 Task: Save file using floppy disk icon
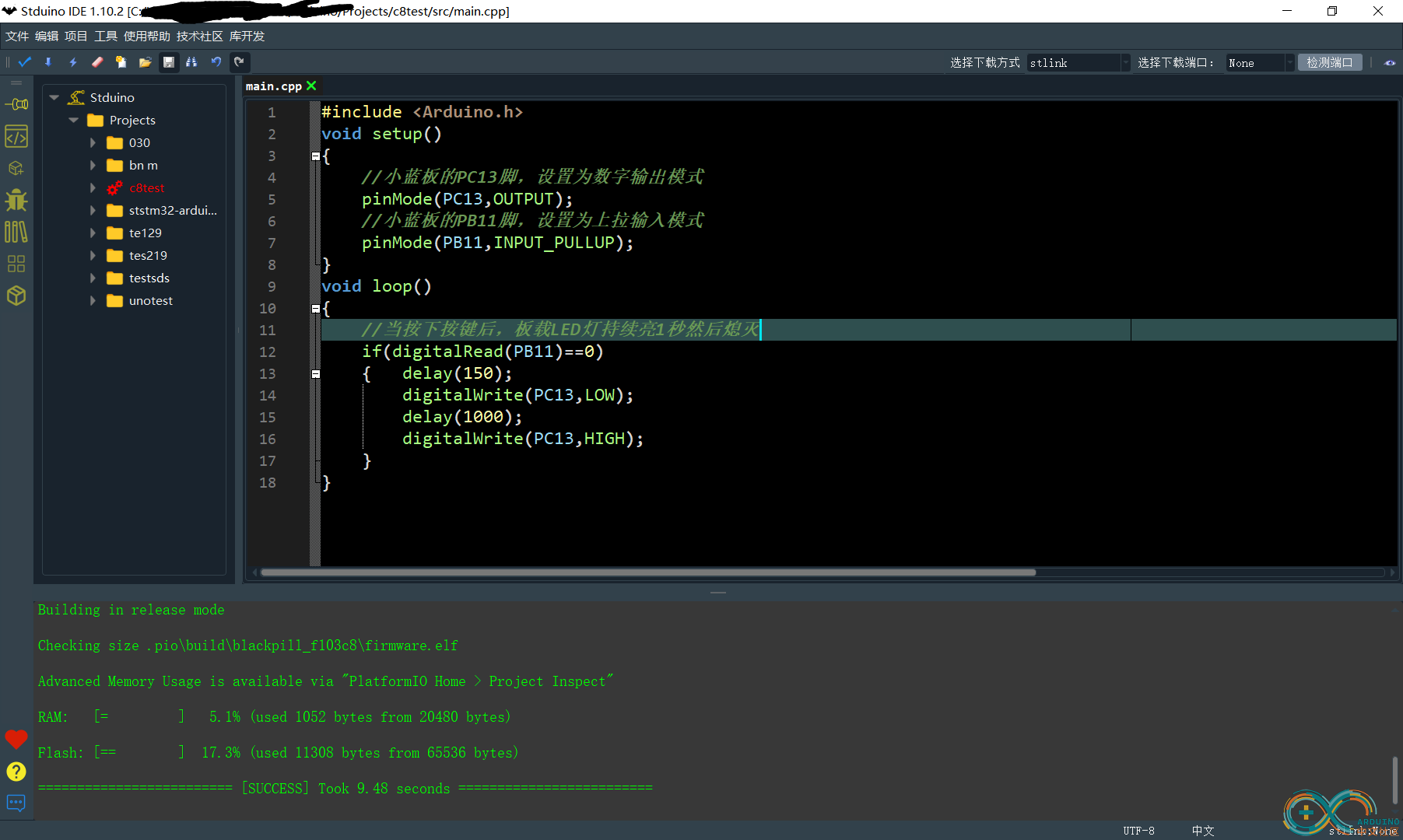click(169, 62)
